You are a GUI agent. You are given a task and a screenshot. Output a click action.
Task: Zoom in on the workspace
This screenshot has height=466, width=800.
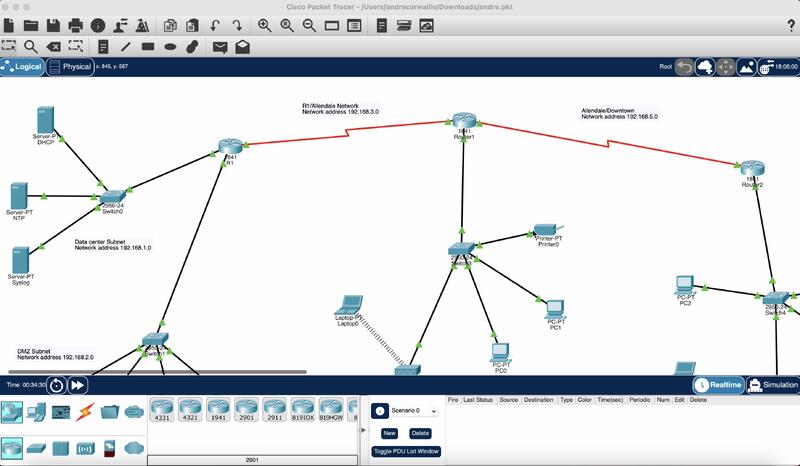264,26
